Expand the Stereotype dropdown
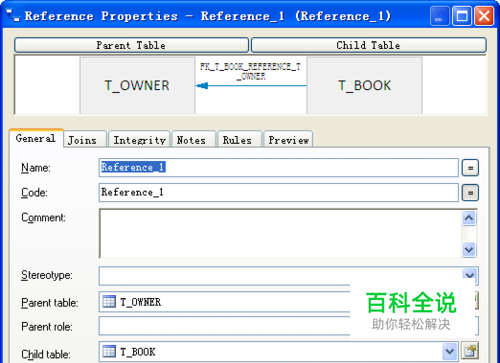Viewport: 500px width, 363px height. [x=470, y=275]
